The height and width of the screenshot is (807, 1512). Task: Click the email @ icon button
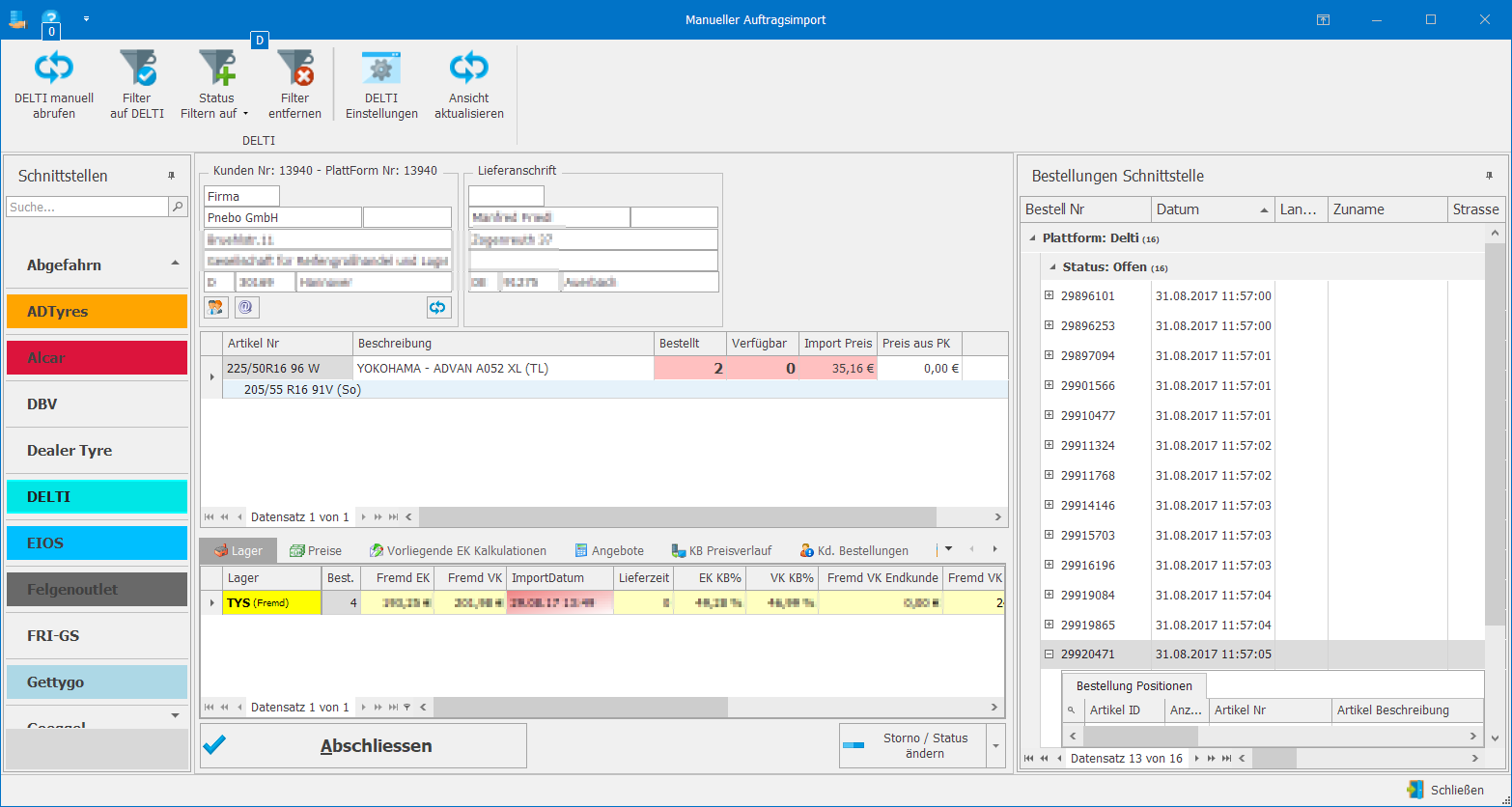pos(245,307)
